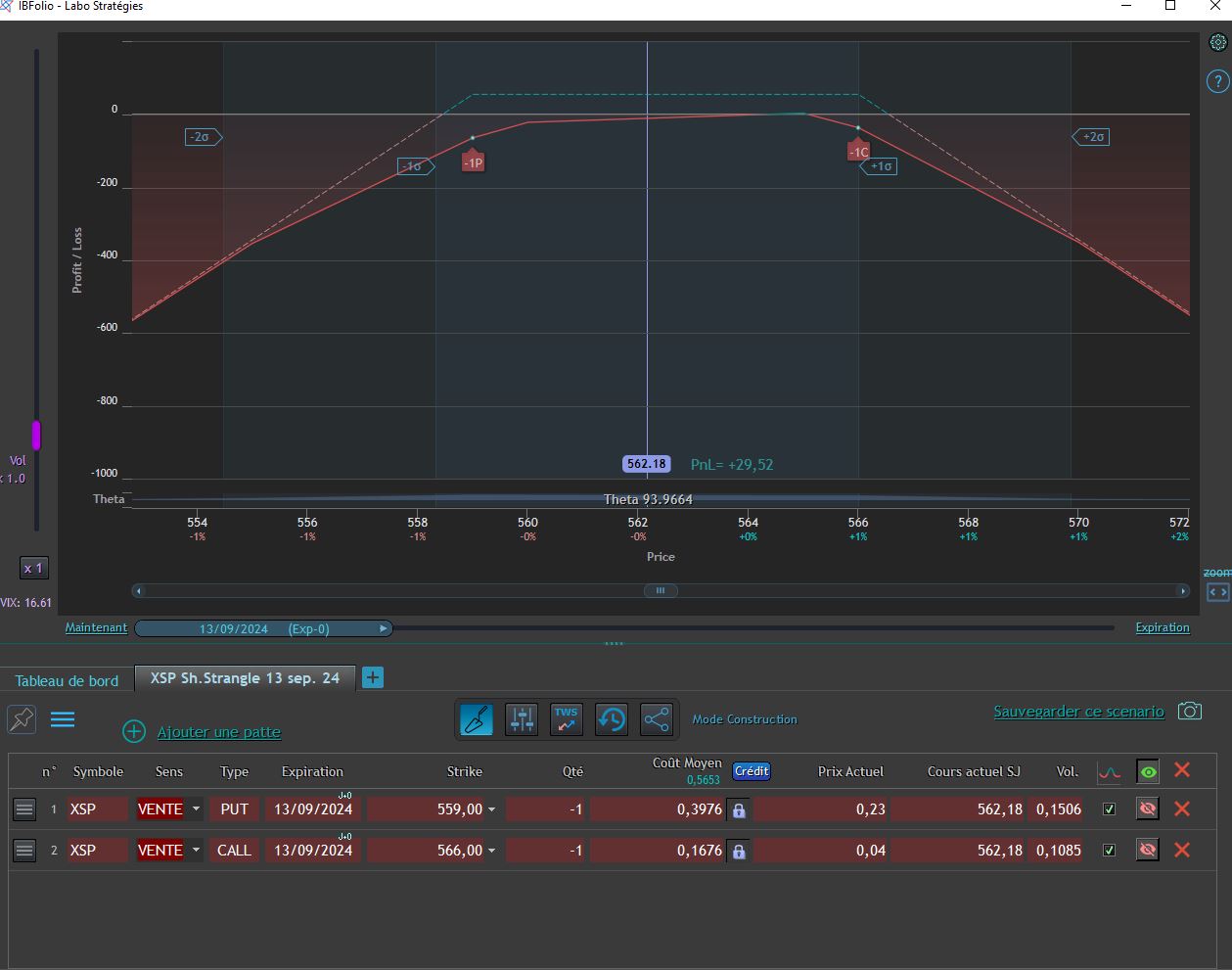This screenshot has height=970, width=1232.
Task: Switch to sliders adjustment mode icon
Action: pyautogui.click(x=522, y=719)
